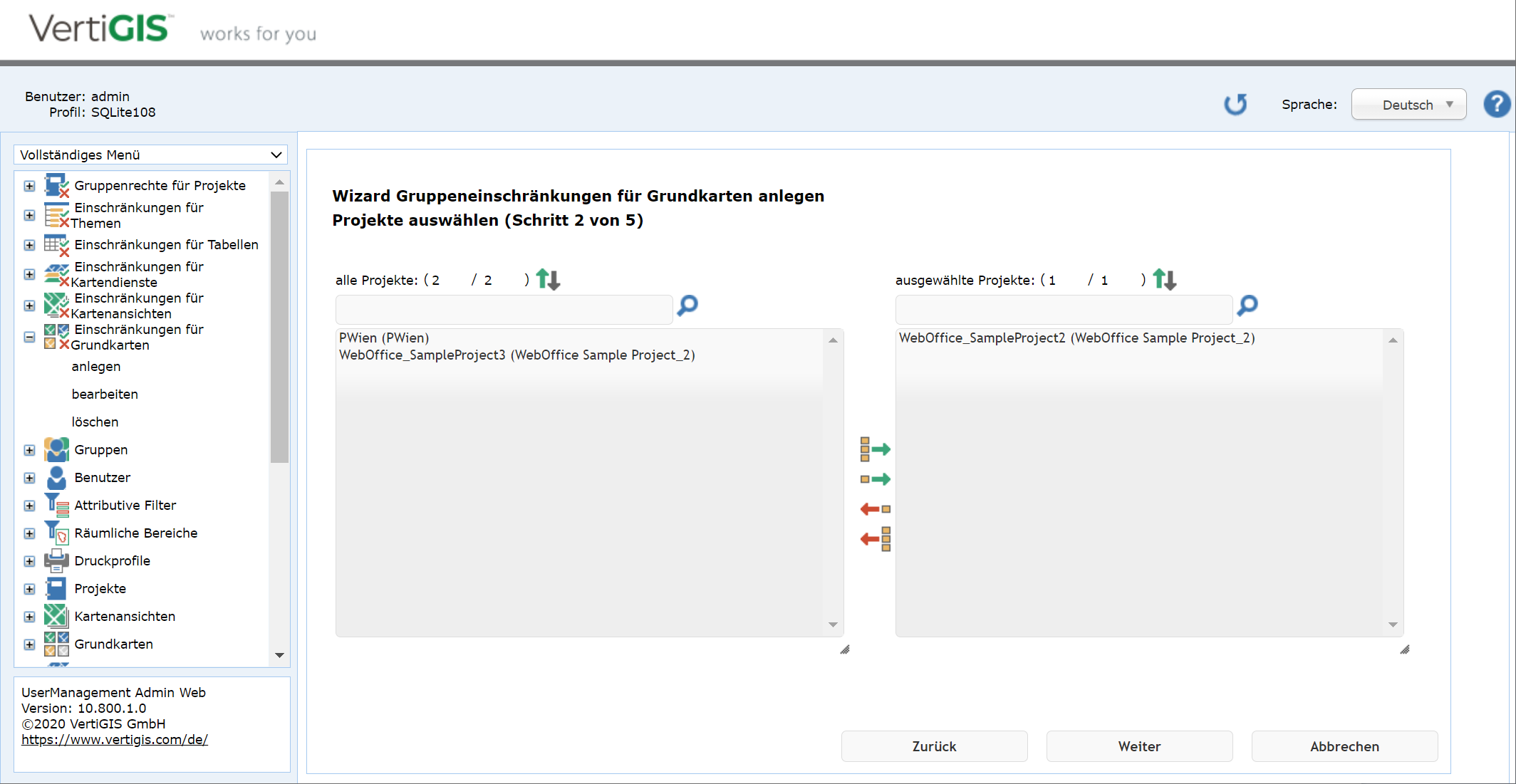Image resolution: width=1516 pixels, height=784 pixels.
Task: Open the Vollständiges Menü dropdown
Action: coord(150,155)
